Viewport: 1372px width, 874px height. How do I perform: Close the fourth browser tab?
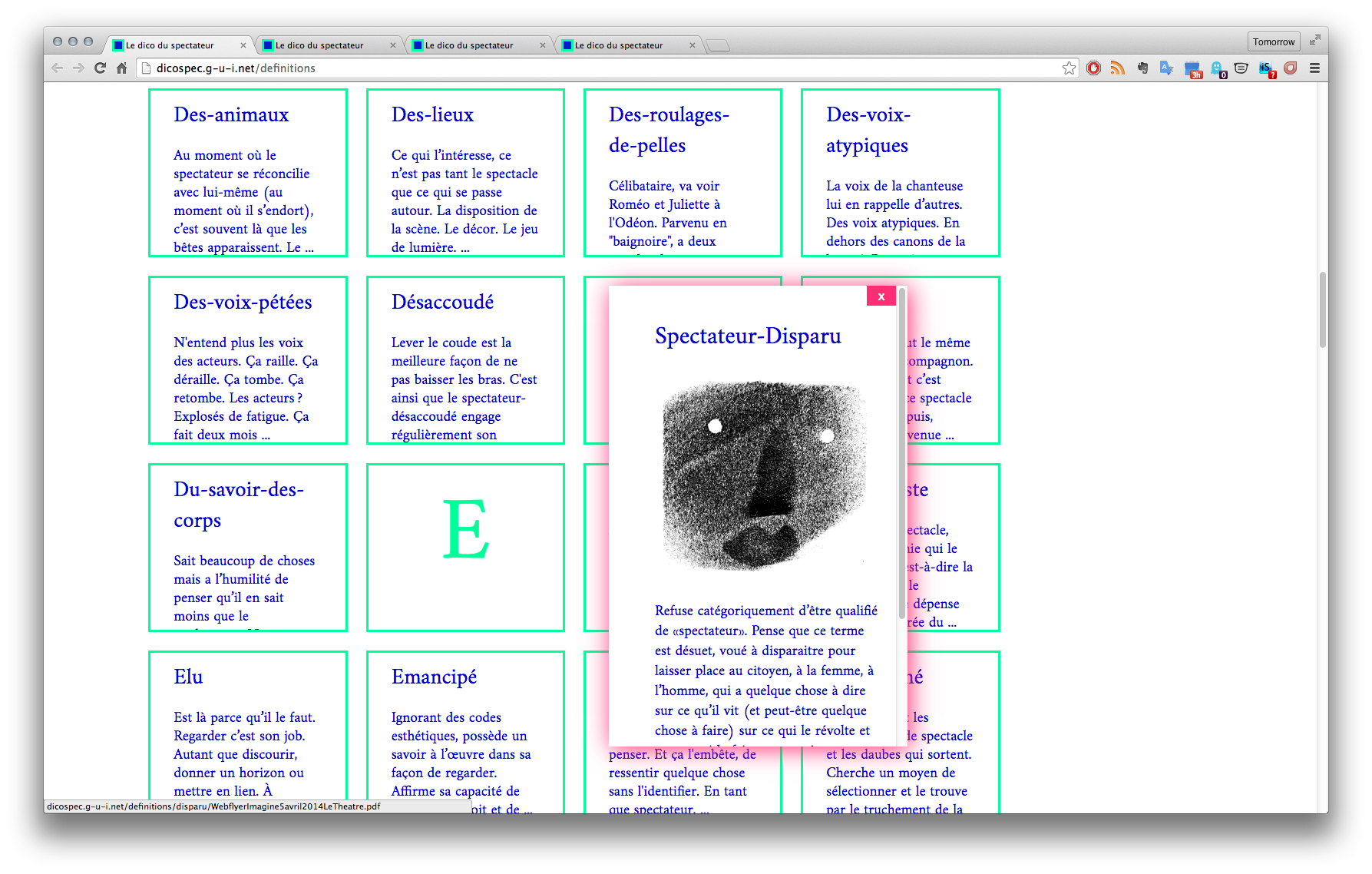(x=693, y=45)
